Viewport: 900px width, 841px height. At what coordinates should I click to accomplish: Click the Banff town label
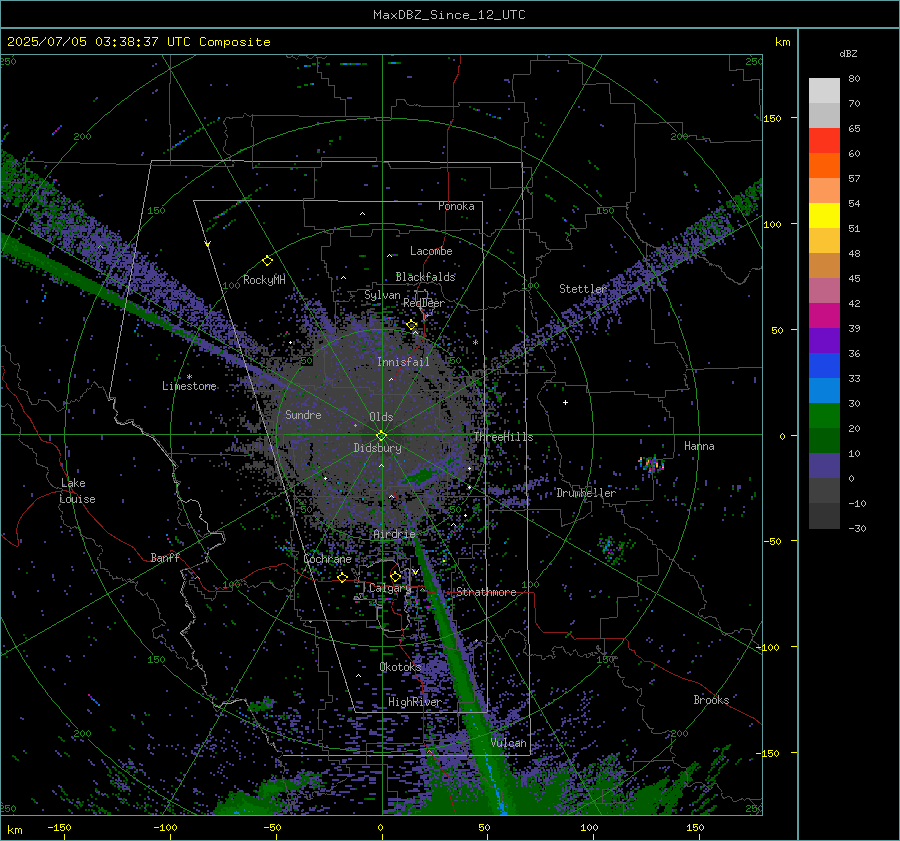[x=165, y=558]
